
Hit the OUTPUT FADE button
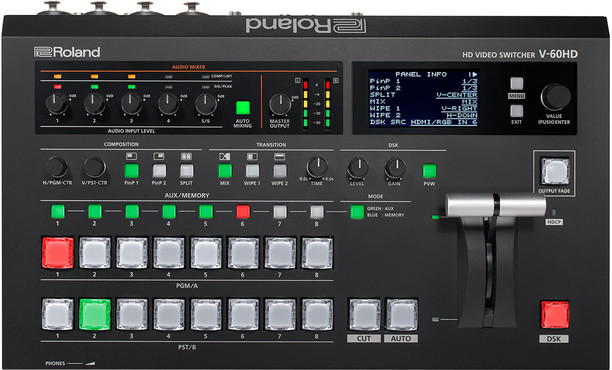[x=555, y=171]
